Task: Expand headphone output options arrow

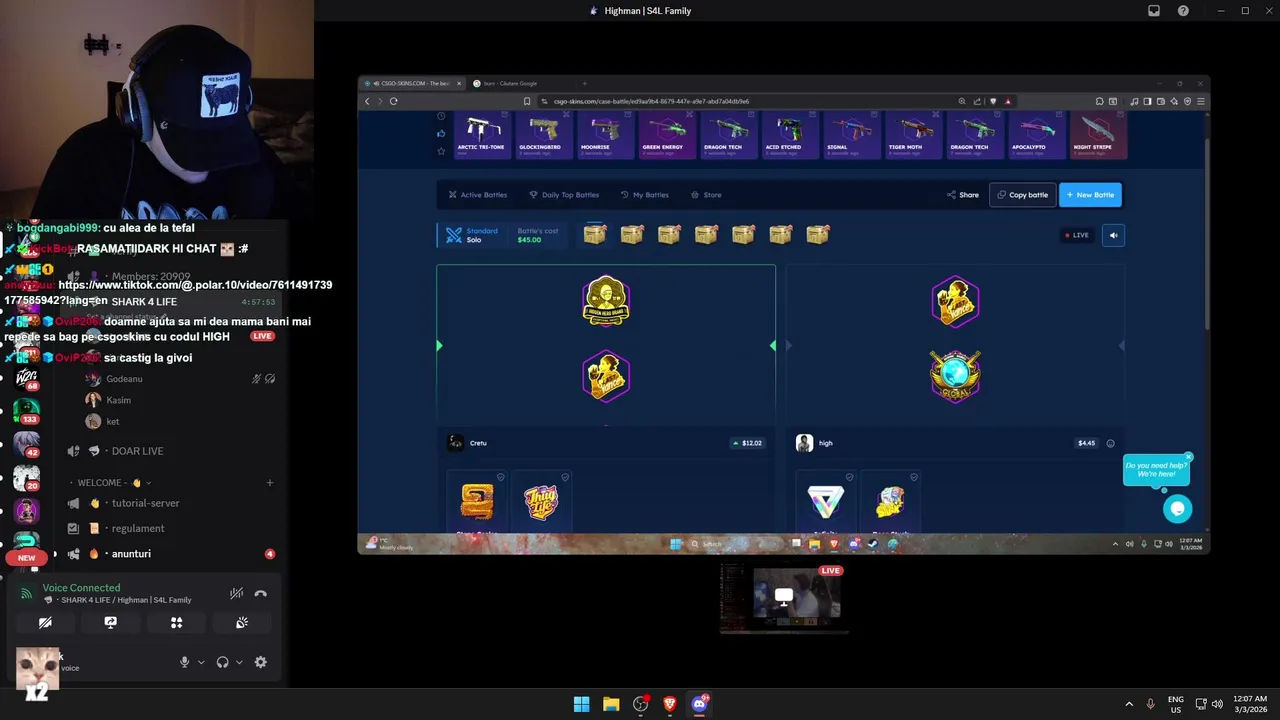Action: coord(239,662)
